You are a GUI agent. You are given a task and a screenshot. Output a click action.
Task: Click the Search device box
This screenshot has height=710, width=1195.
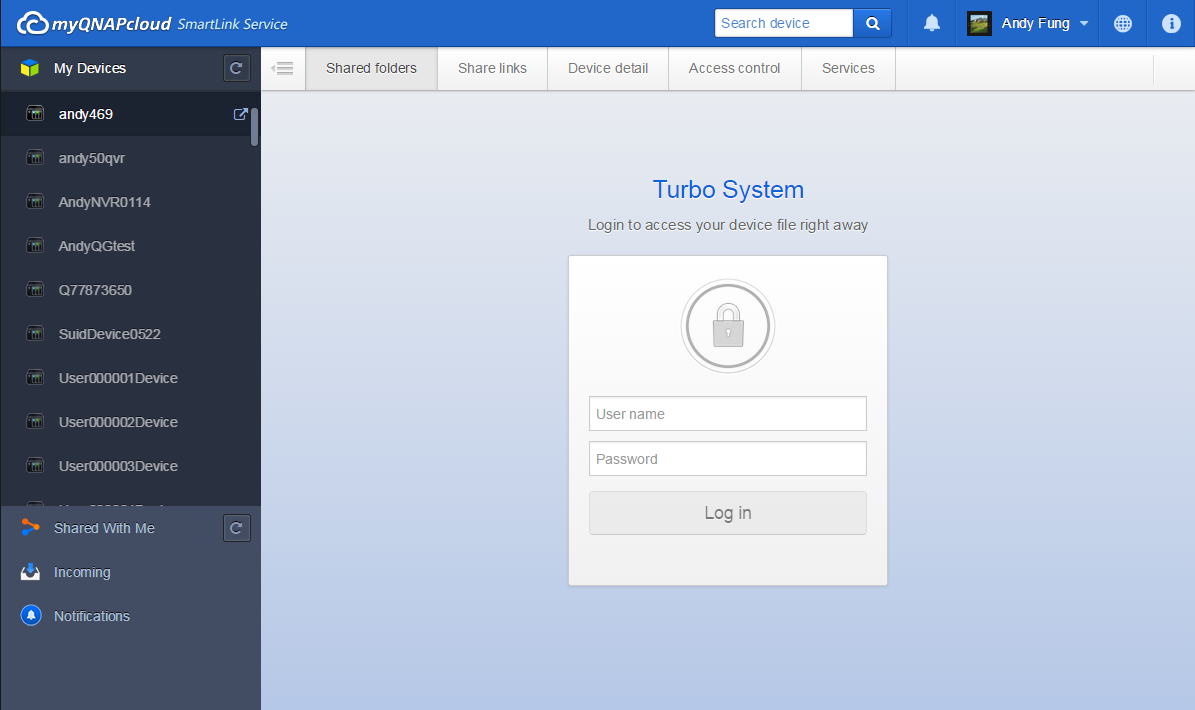point(783,23)
